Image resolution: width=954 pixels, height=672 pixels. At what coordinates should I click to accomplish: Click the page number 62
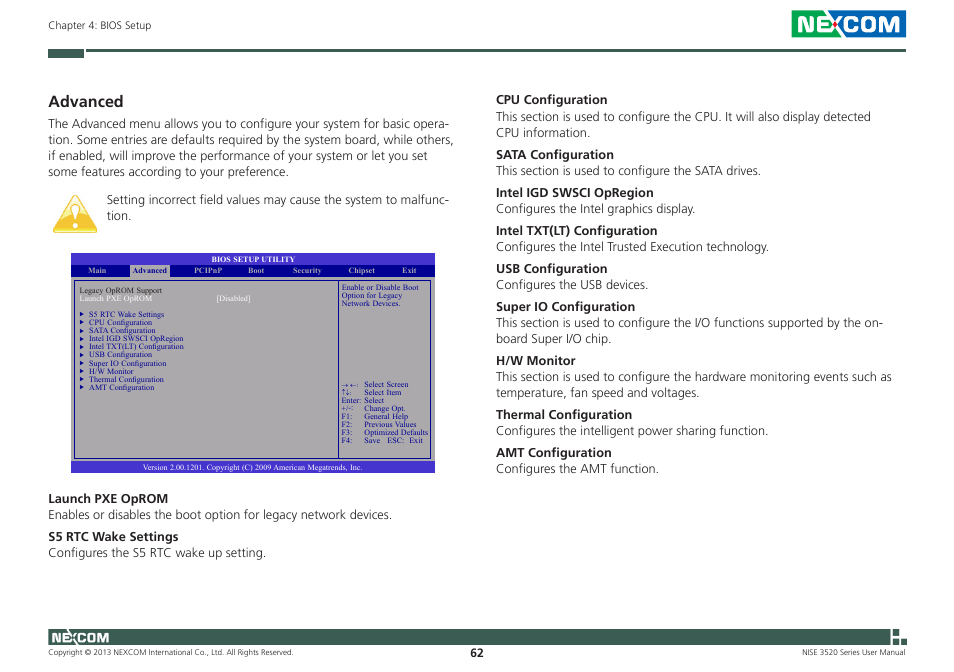click(477, 653)
